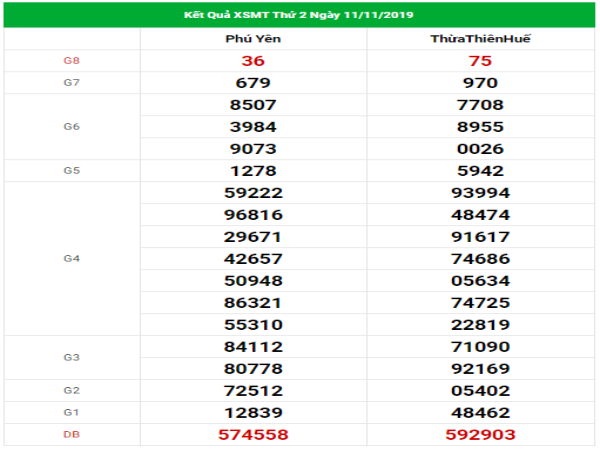Click the G3 prize row label
Image resolution: width=600 pixels, height=450 pixels.
(71, 357)
